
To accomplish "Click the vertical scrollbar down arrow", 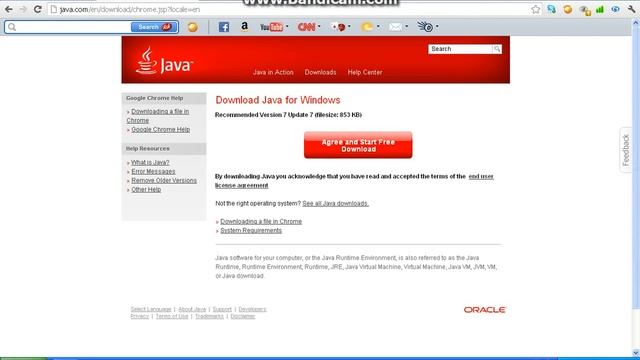I will pos(636,353).
